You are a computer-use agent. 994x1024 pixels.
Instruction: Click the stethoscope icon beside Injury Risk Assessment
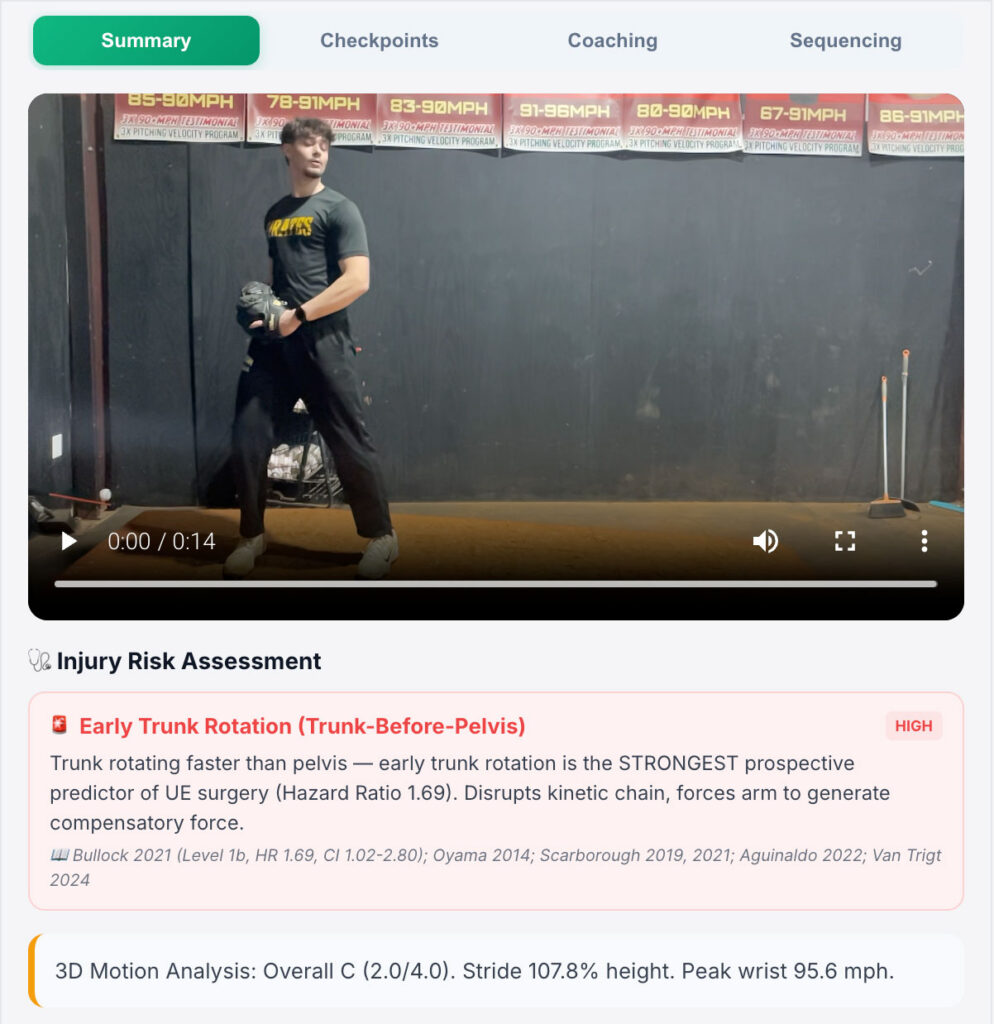39,660
